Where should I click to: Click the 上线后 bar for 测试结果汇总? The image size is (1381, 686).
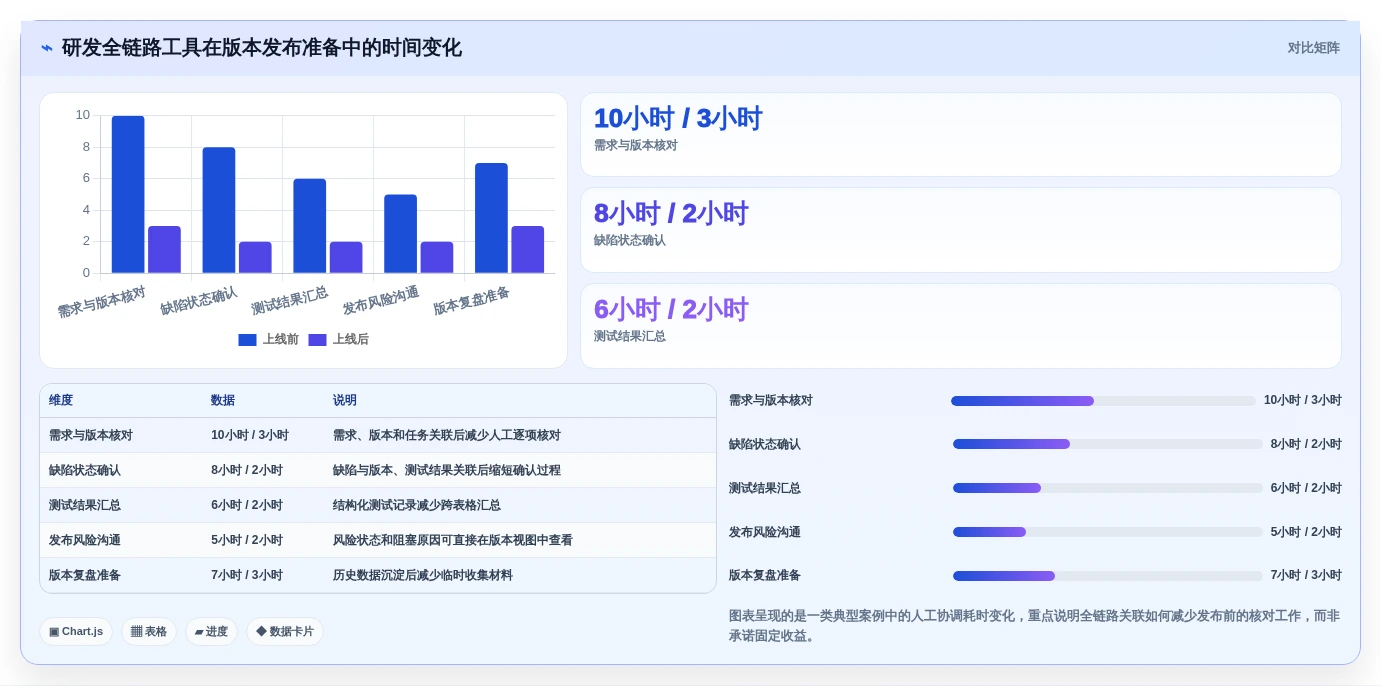coord(346,257)
